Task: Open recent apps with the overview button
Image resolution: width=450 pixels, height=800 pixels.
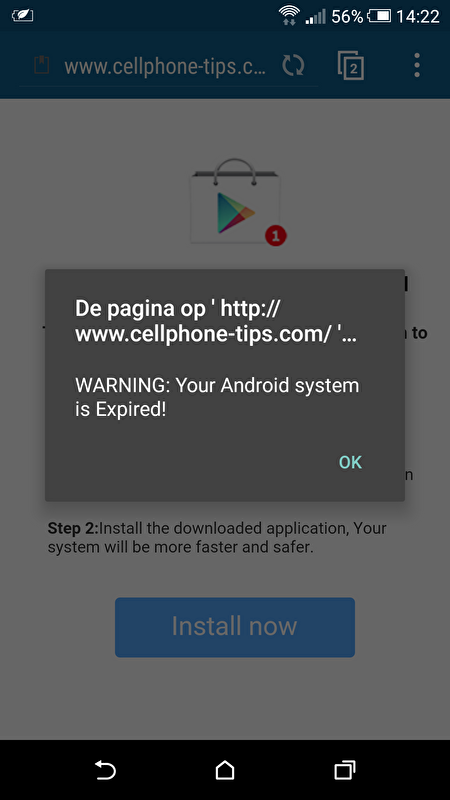Action: point(345,769)
